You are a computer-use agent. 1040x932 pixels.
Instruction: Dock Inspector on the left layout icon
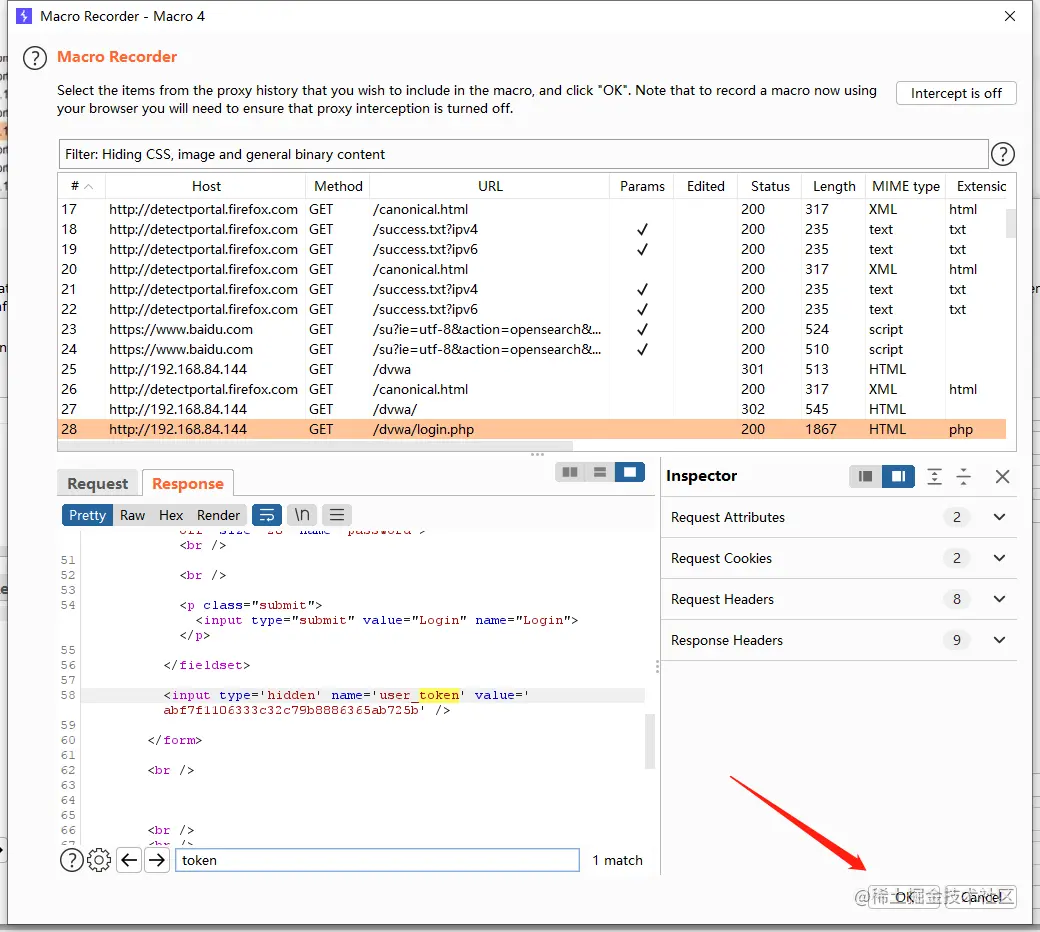[x=865, y=476]
